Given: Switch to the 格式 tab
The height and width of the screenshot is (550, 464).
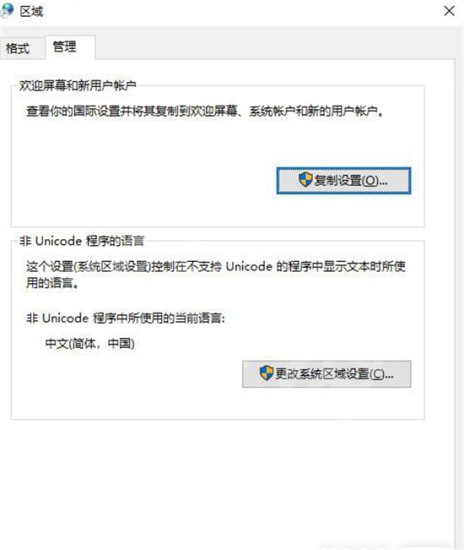Looking at the screenshot, I should tap(18, 48).
